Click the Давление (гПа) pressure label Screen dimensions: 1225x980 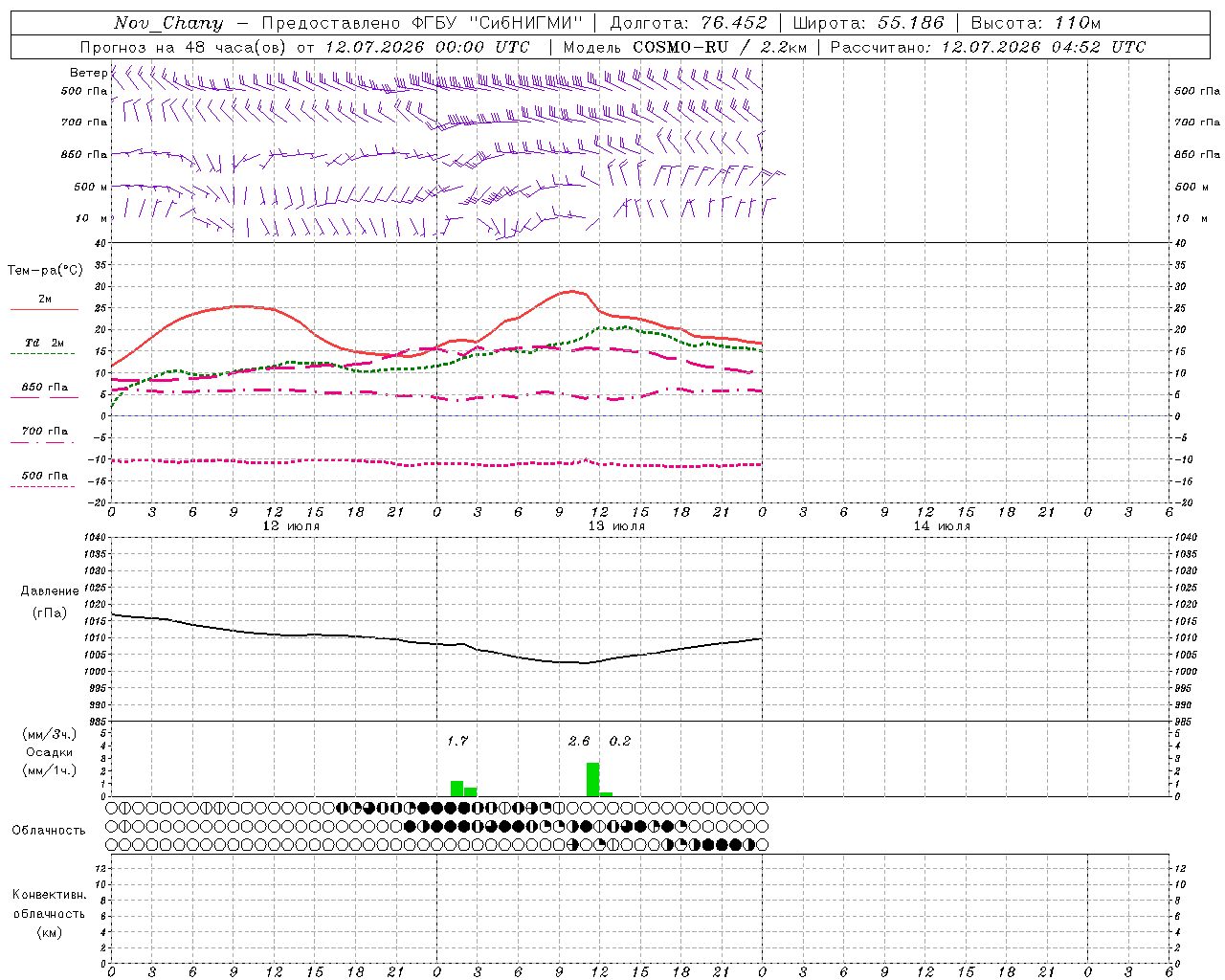tap(50, 601)
